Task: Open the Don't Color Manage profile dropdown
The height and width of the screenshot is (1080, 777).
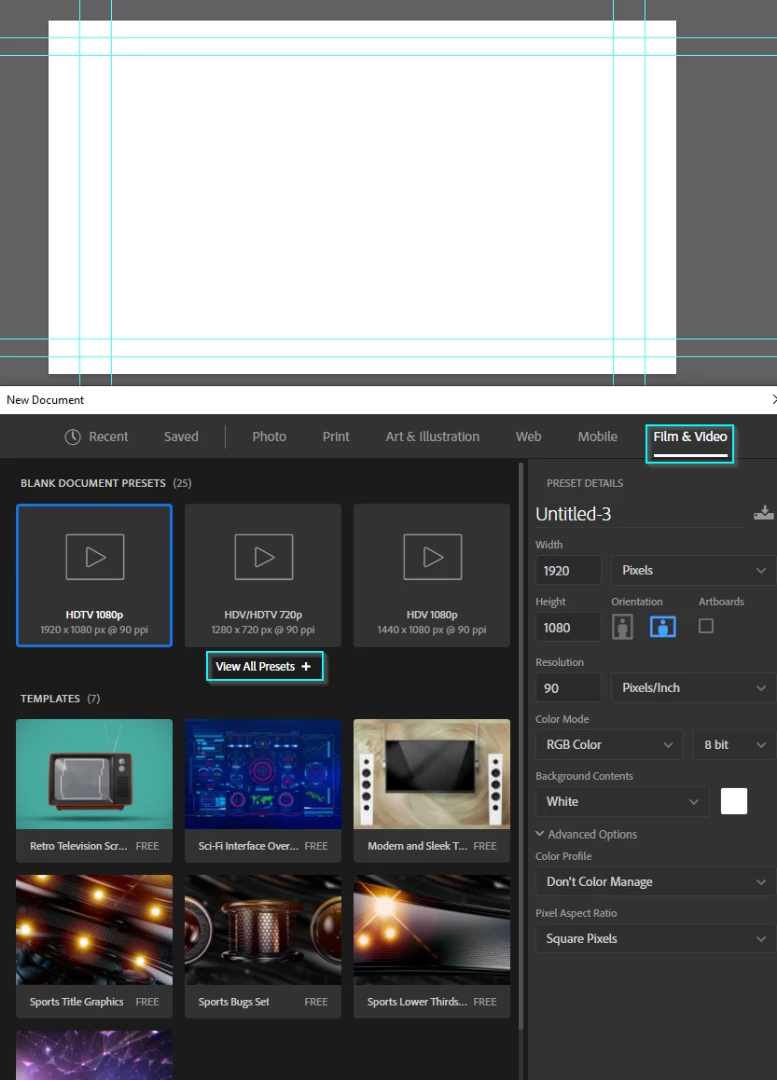Action: tap(656, 882)
